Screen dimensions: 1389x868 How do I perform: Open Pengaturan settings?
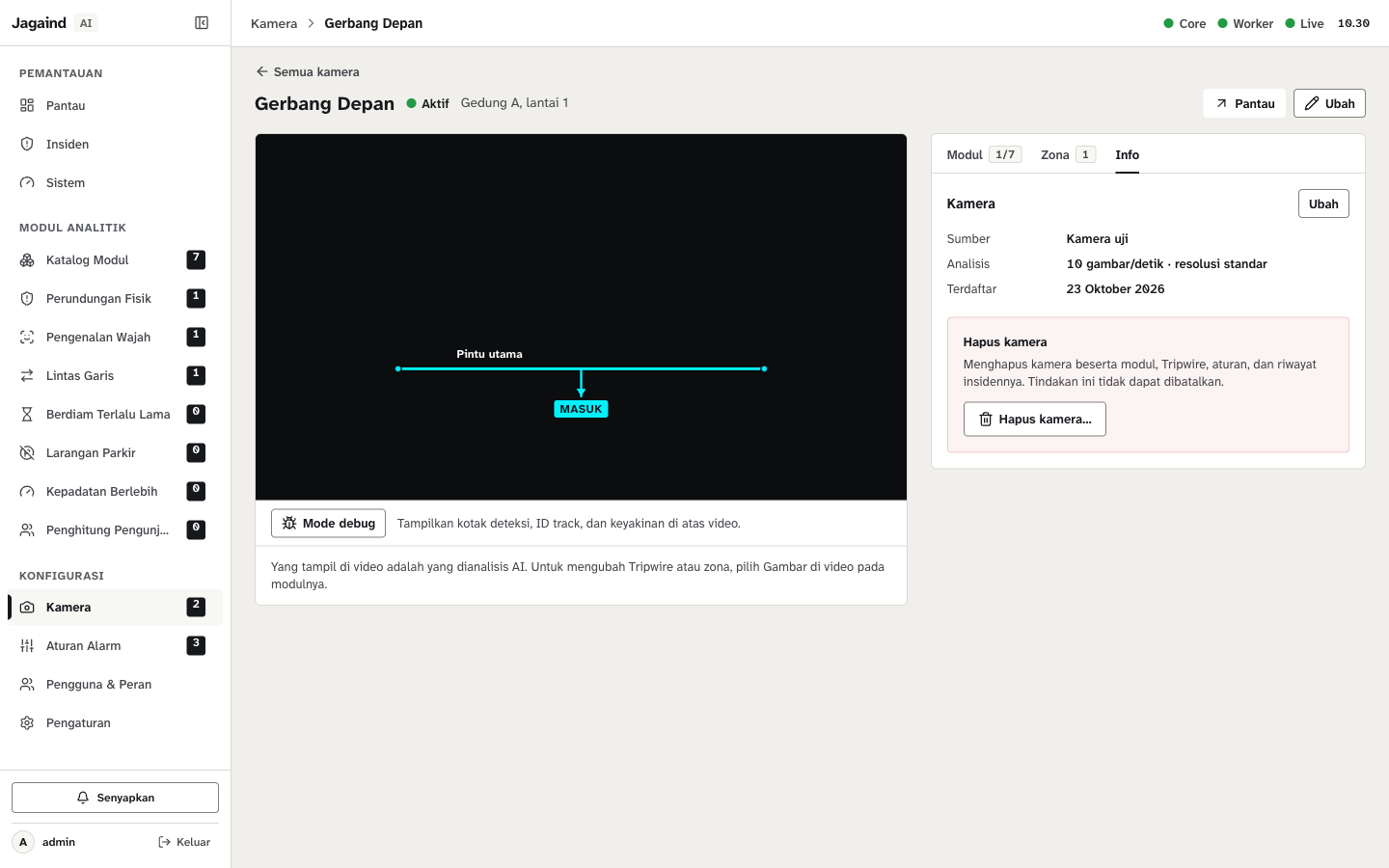point(115,722)
